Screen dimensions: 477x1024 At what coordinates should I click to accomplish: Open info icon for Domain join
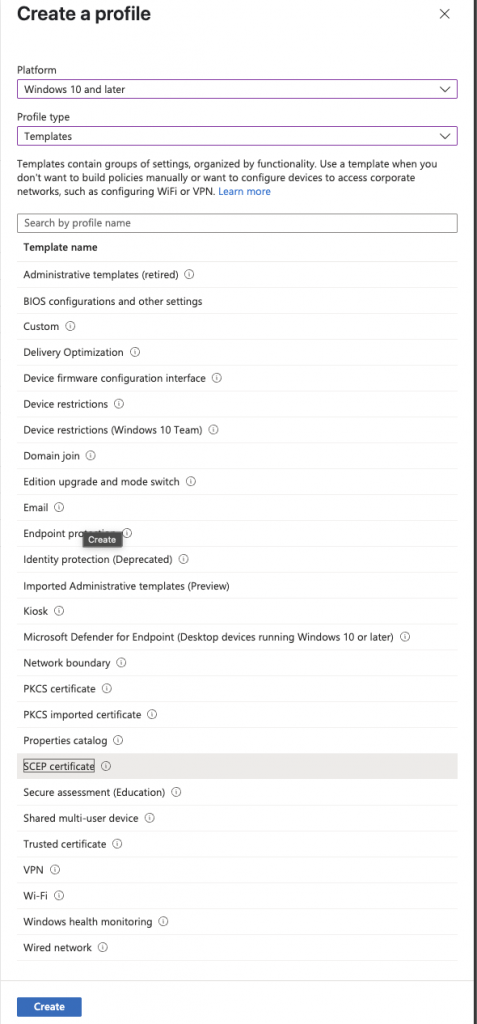click(91, 455)
